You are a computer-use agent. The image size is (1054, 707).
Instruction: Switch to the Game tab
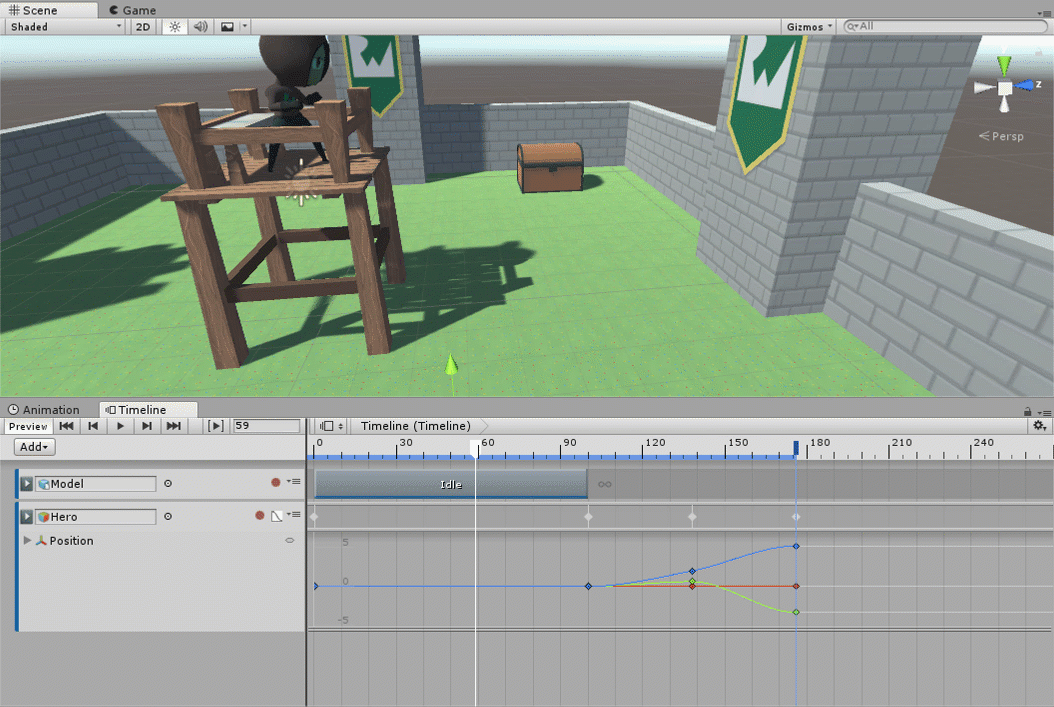[x=133, y=10]
